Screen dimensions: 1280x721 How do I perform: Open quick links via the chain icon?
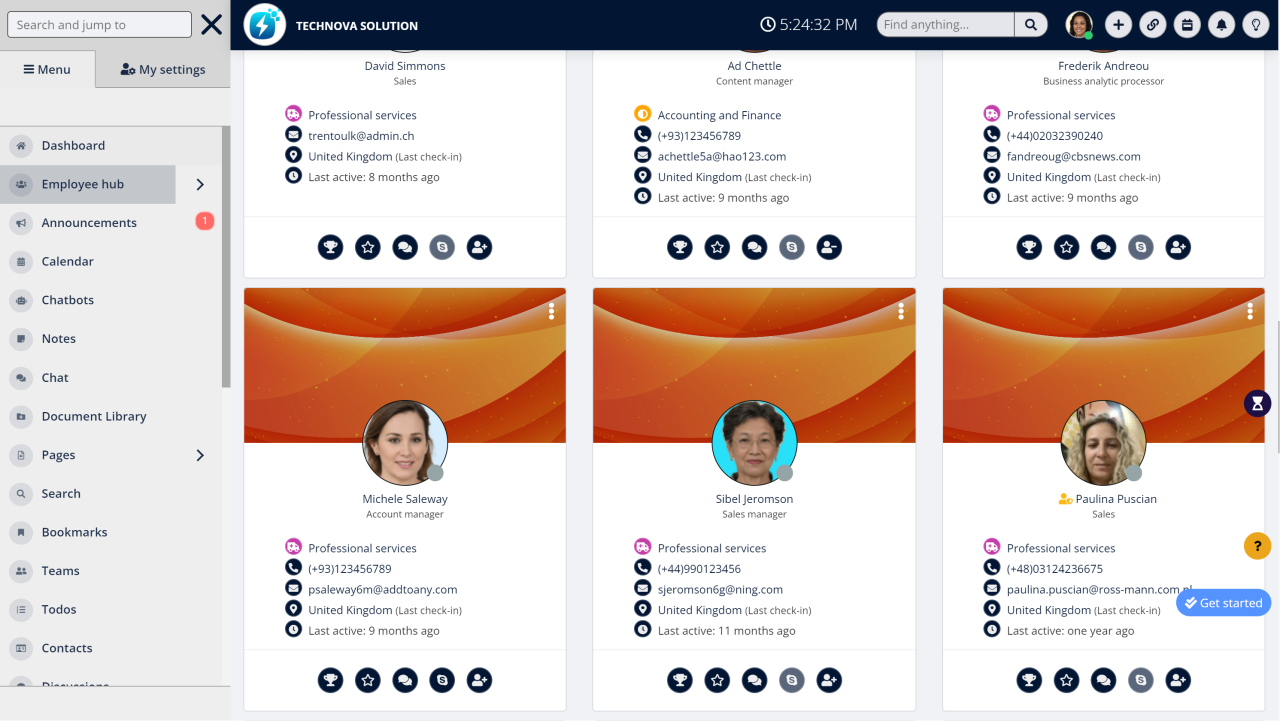coord(1152,23)
